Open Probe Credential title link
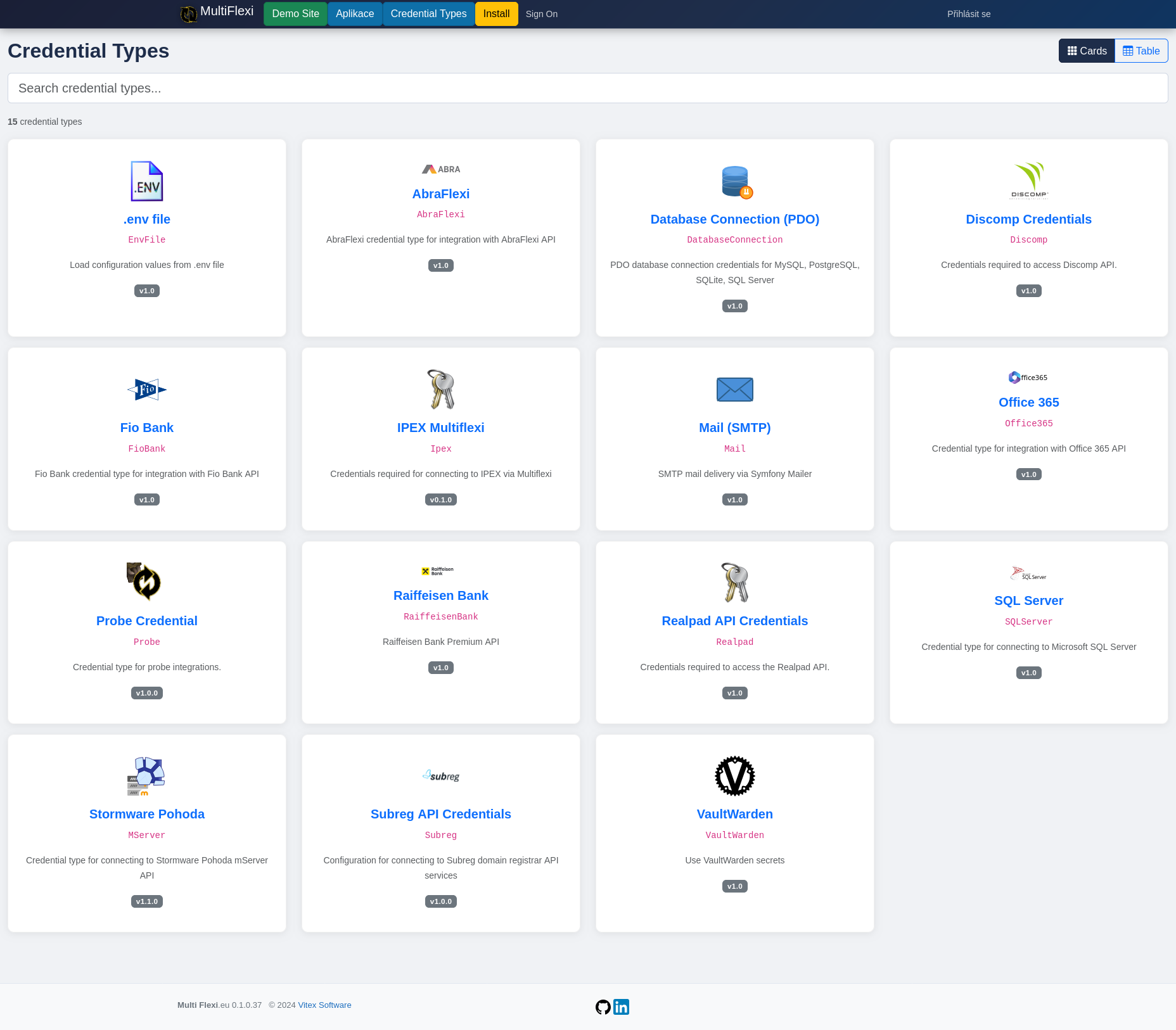1176x1030 pixels. 147,621
